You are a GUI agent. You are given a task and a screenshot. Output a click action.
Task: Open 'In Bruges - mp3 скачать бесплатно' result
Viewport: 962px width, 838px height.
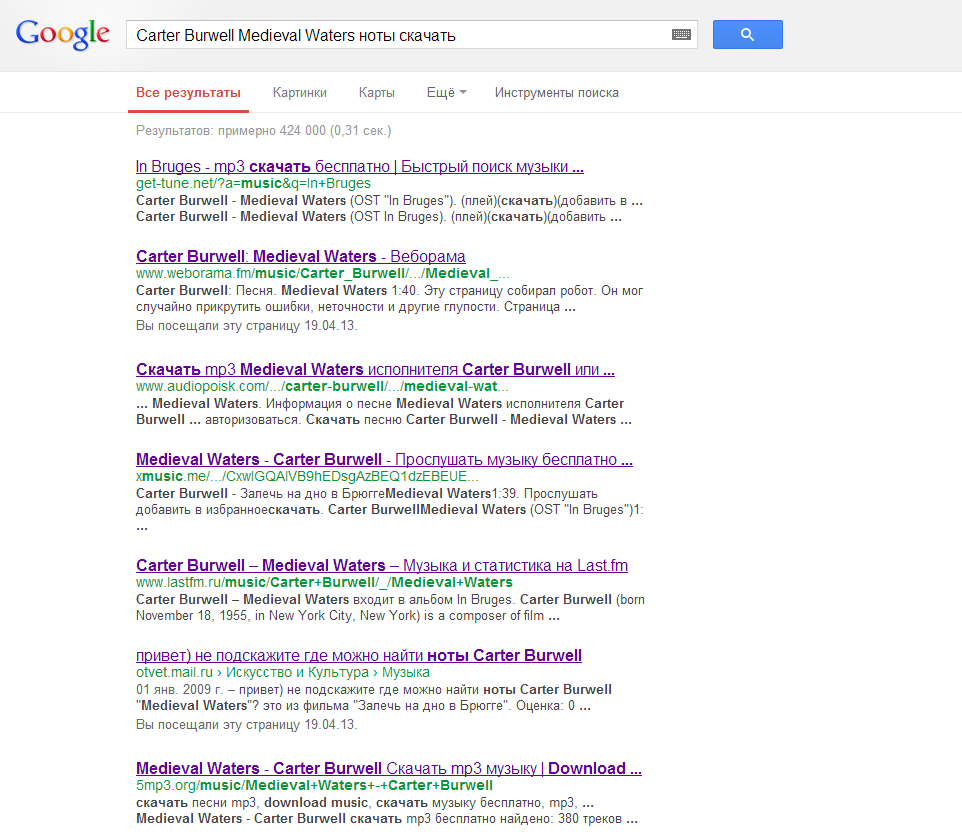360,166
